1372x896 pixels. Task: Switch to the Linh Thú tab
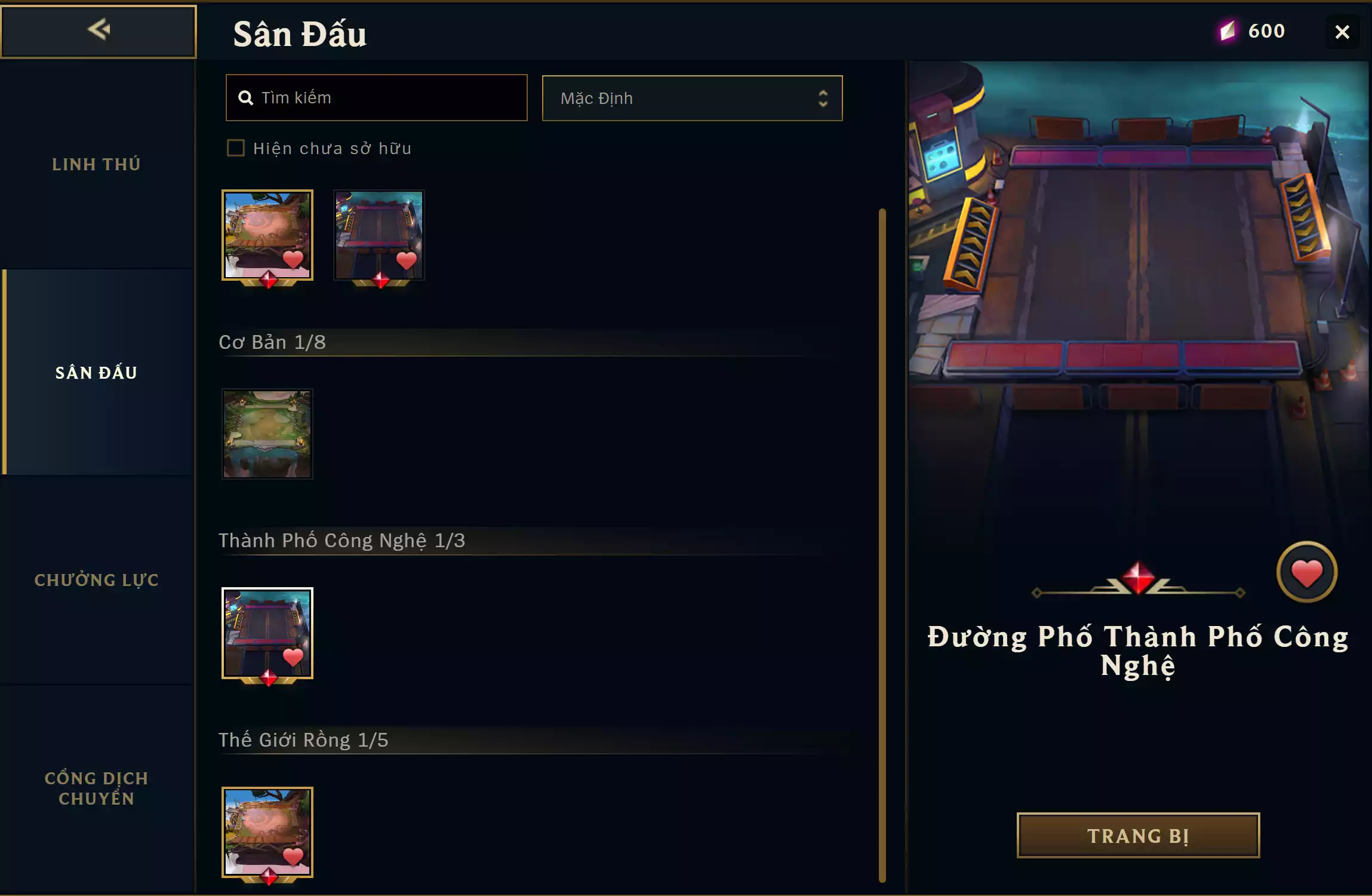[97, 164]
